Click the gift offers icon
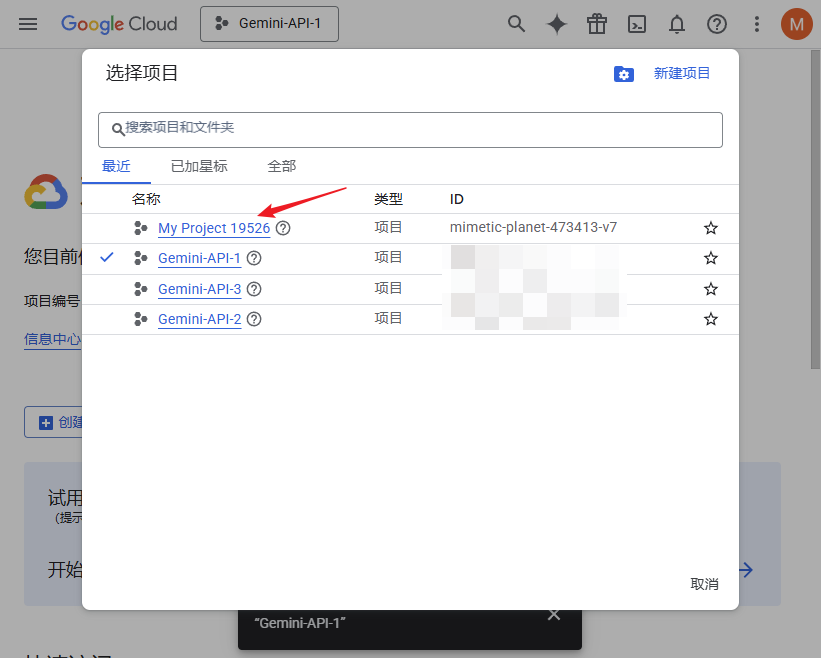The width and height of the screenshot is (821, 658). point(597,23)
